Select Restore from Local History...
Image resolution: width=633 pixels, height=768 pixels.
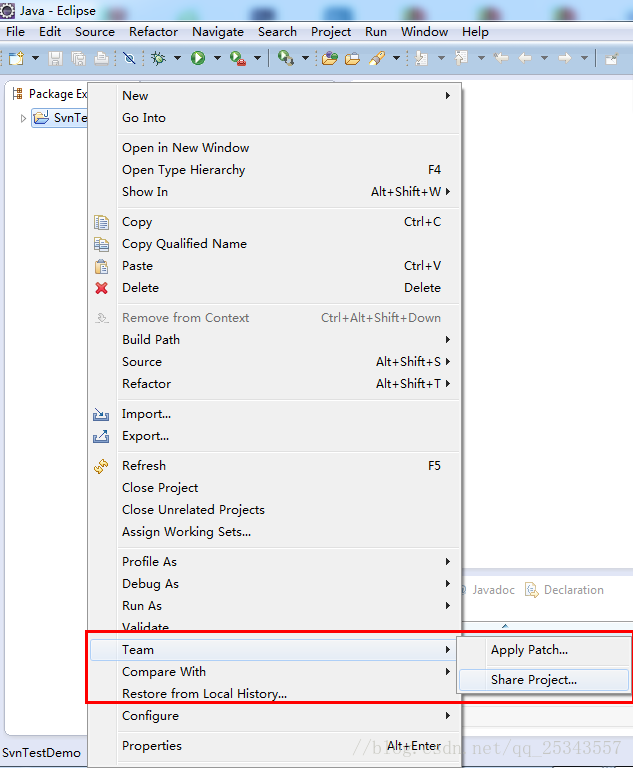[x=274, y=694]
